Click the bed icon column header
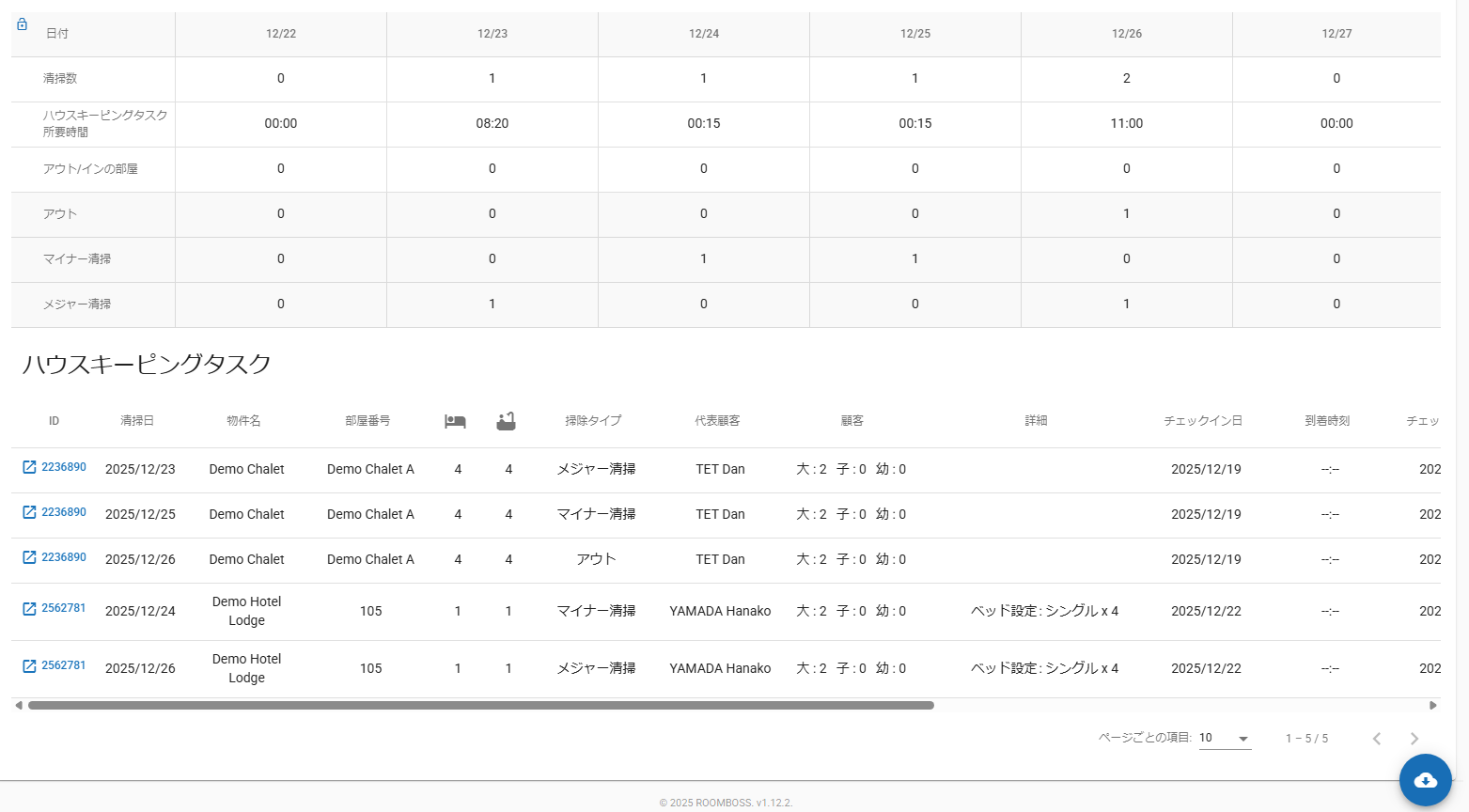The height and width of the screenshot is (812, 1469). [x=455, y=421]
